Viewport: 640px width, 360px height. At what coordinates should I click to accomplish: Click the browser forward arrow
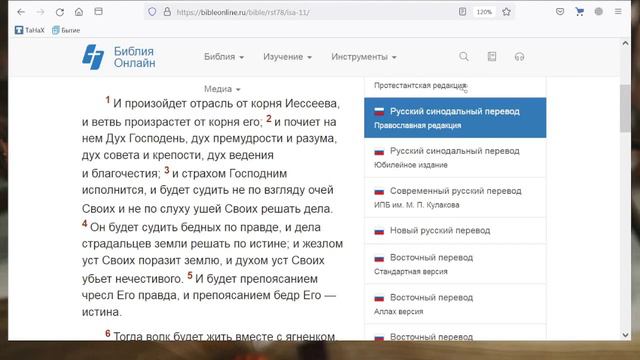coord(40,12)
